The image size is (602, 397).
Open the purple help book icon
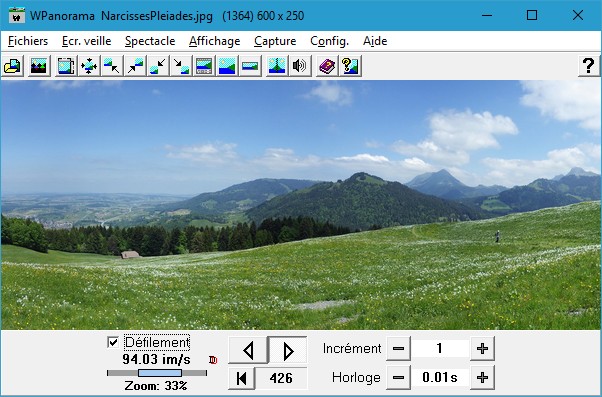[x=327, y=66]
